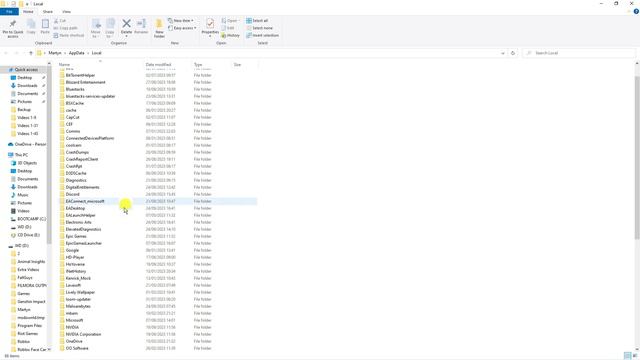
Task: Click the Up one level arrow
Action: click(x=31, y=53)
